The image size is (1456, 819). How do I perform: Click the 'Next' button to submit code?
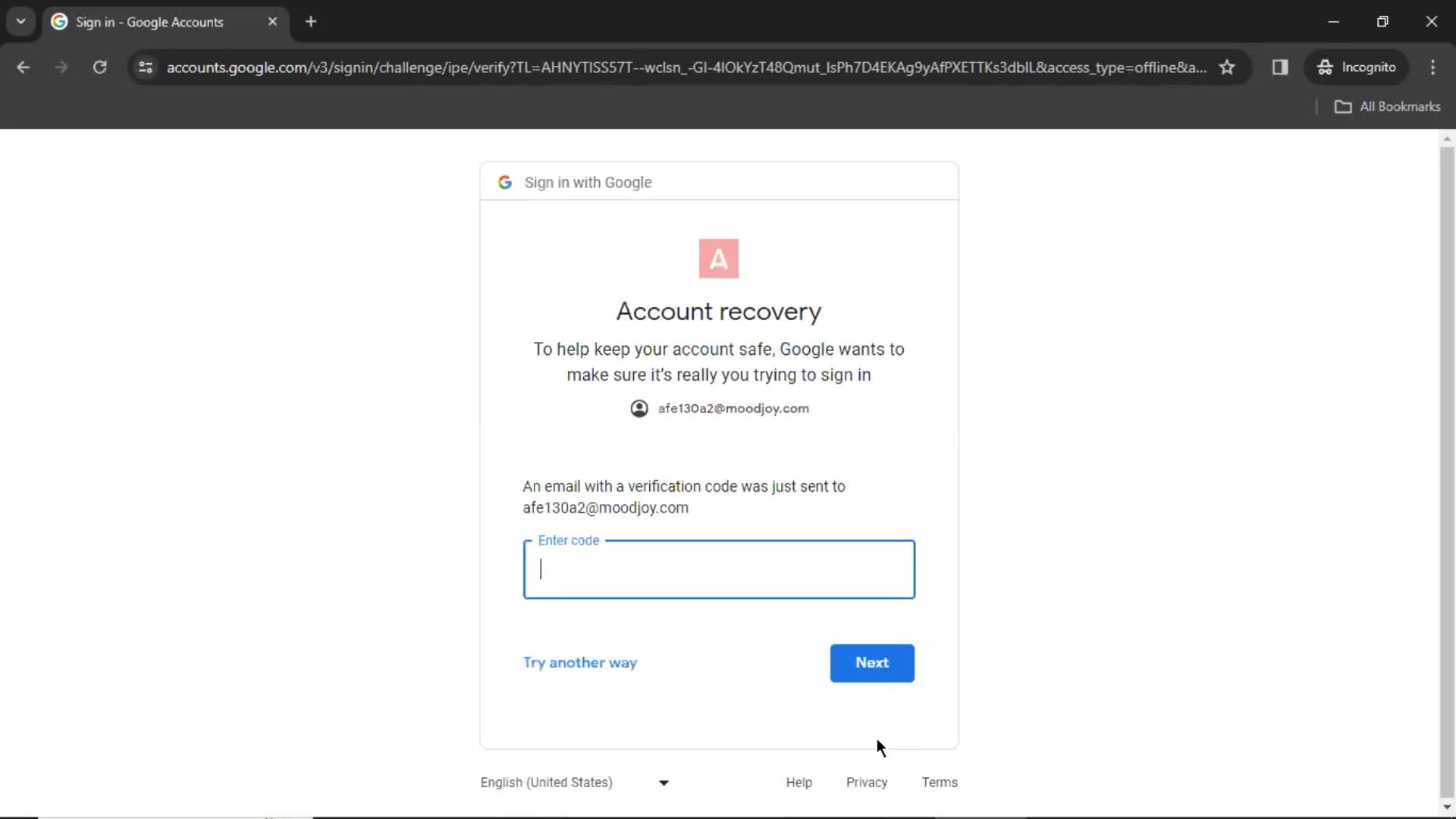pos(872,662)
